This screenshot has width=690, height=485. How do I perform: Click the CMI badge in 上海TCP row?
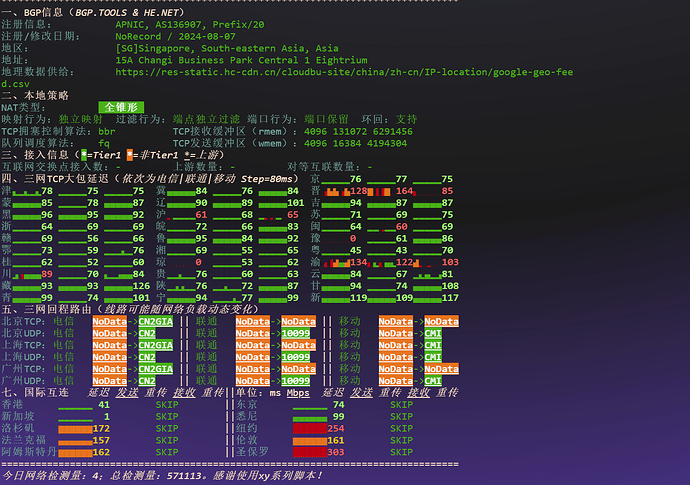coord(433,345)
